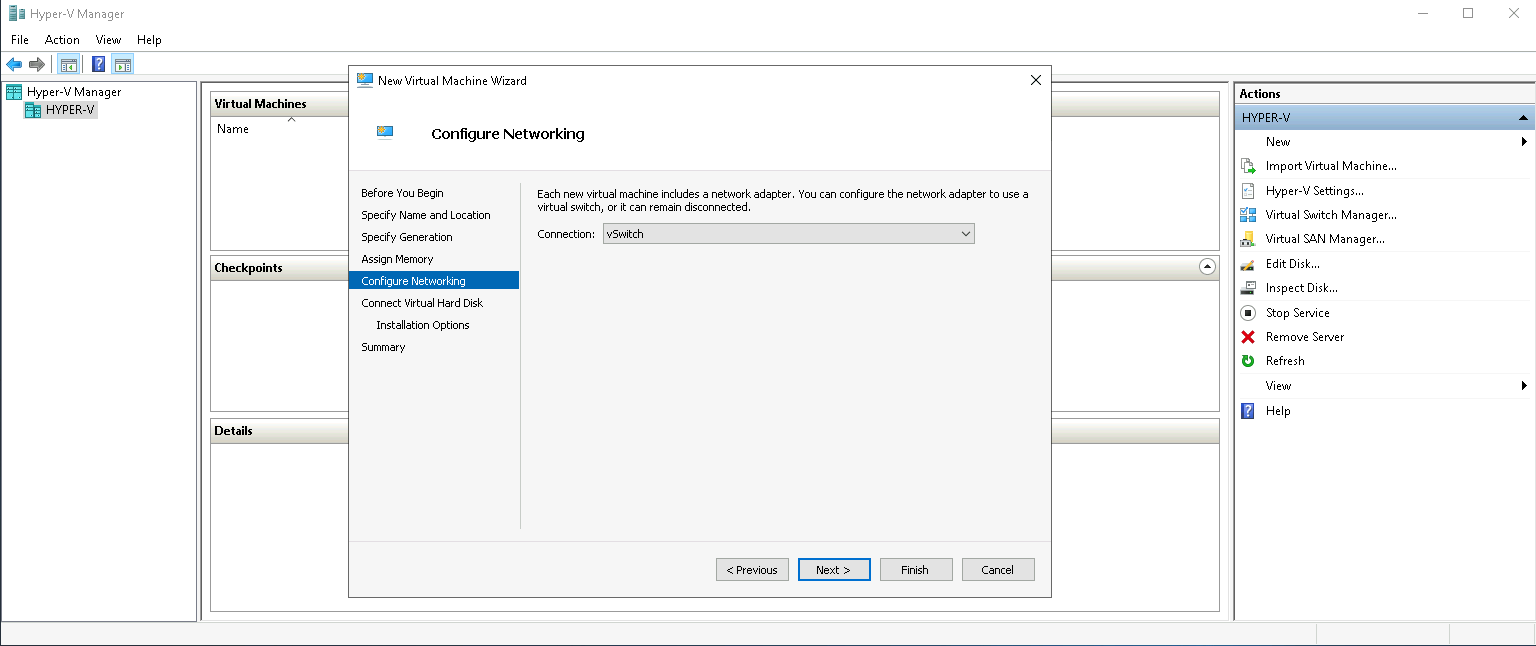Go to Connect Virtual Hard Disk step
The image size is (1536, 646).
(x=422, y=303)
